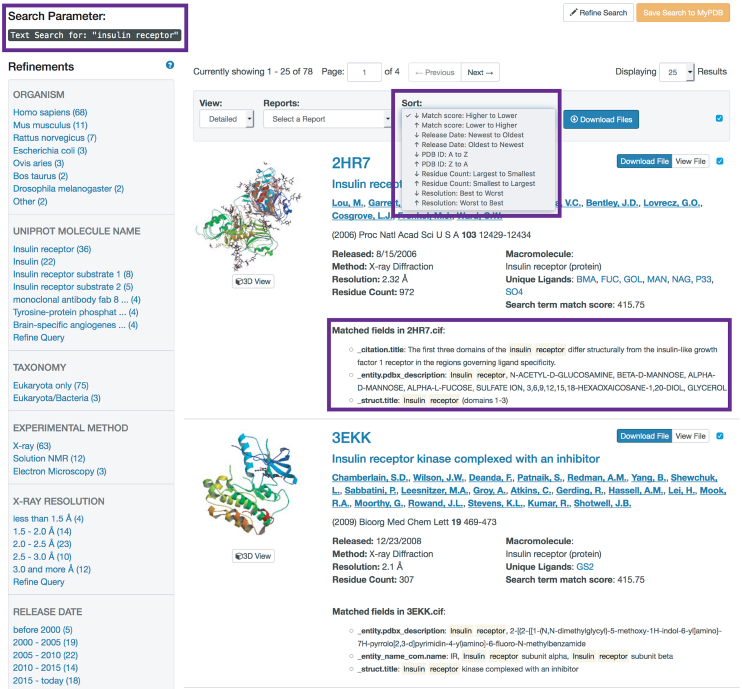This screenshot has width=742, height=689.
Task: Click Download Files button with download icon
Action: (601, 120)
